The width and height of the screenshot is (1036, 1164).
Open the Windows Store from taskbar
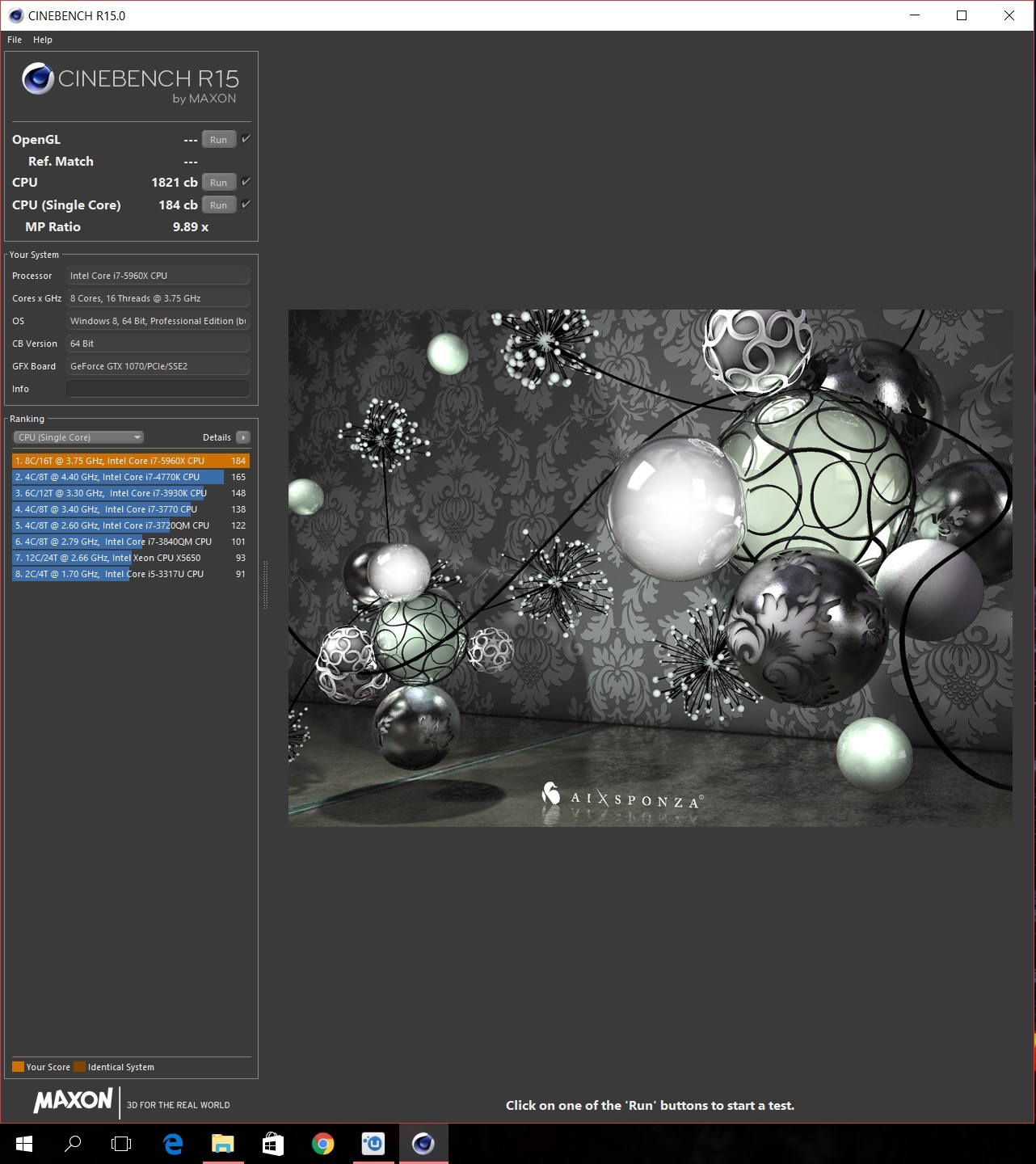click(273, 1144)
